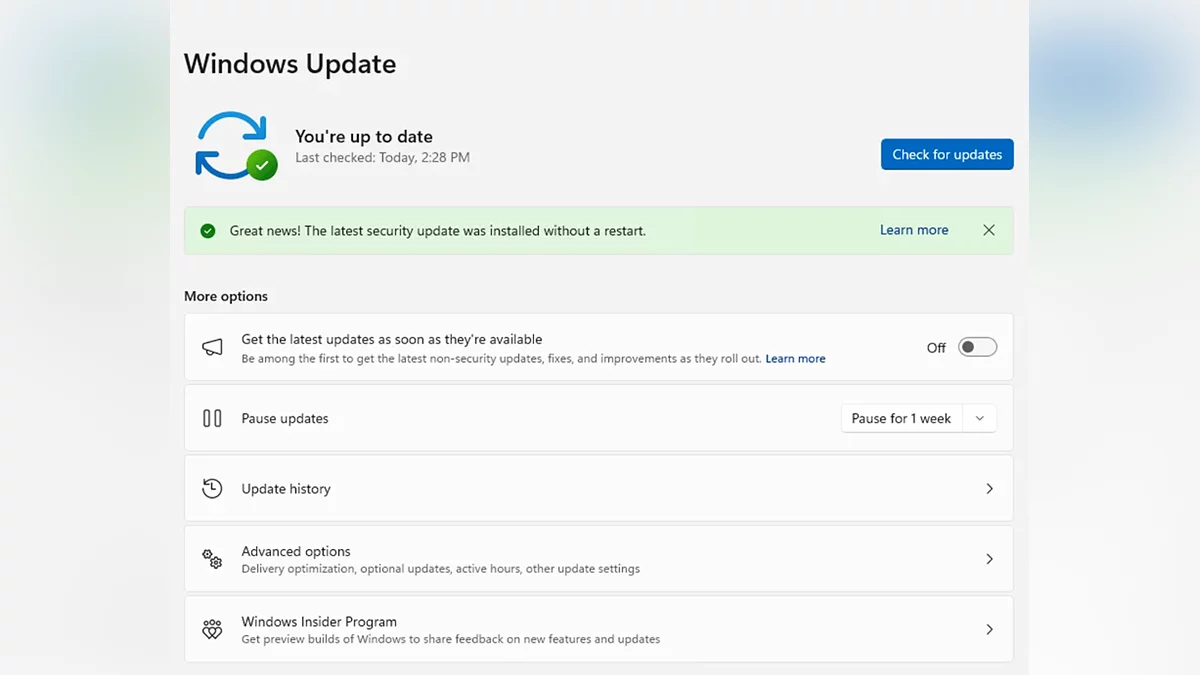
Task: Click the chevron on the Advanced options row
Action: (989, 559)
